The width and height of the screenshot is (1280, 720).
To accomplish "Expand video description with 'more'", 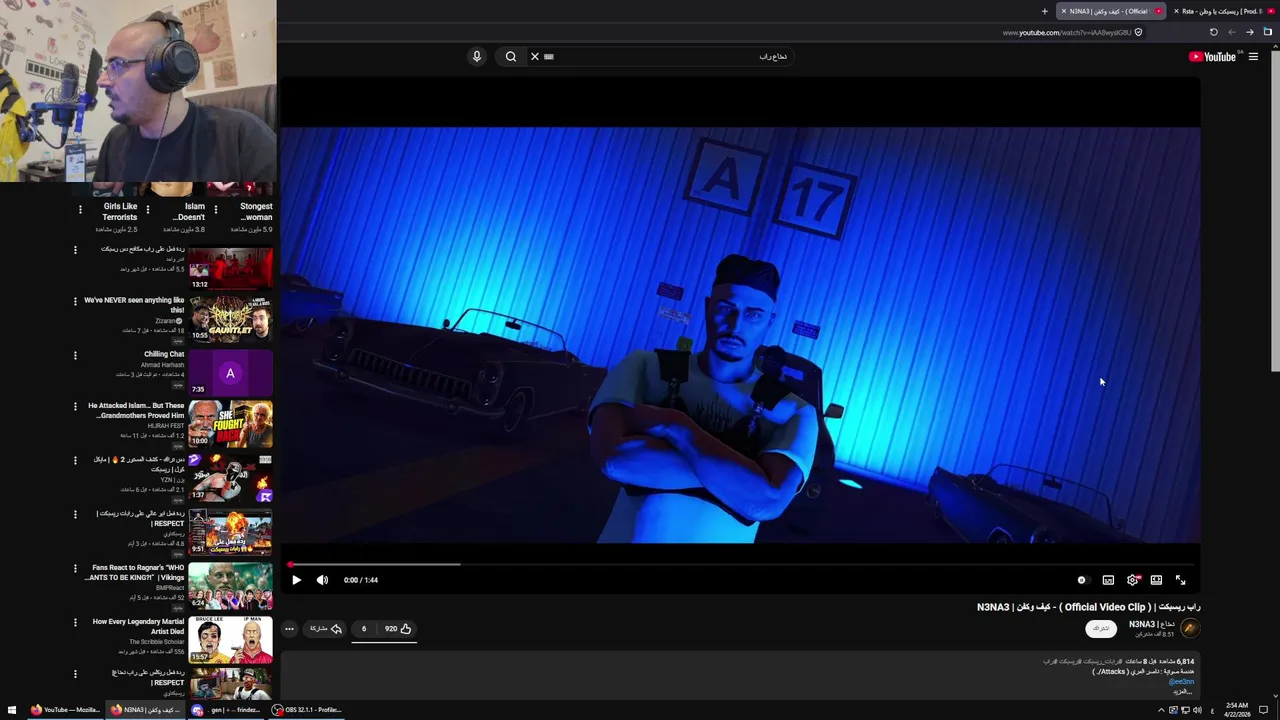I will [x=1184, y=691].
